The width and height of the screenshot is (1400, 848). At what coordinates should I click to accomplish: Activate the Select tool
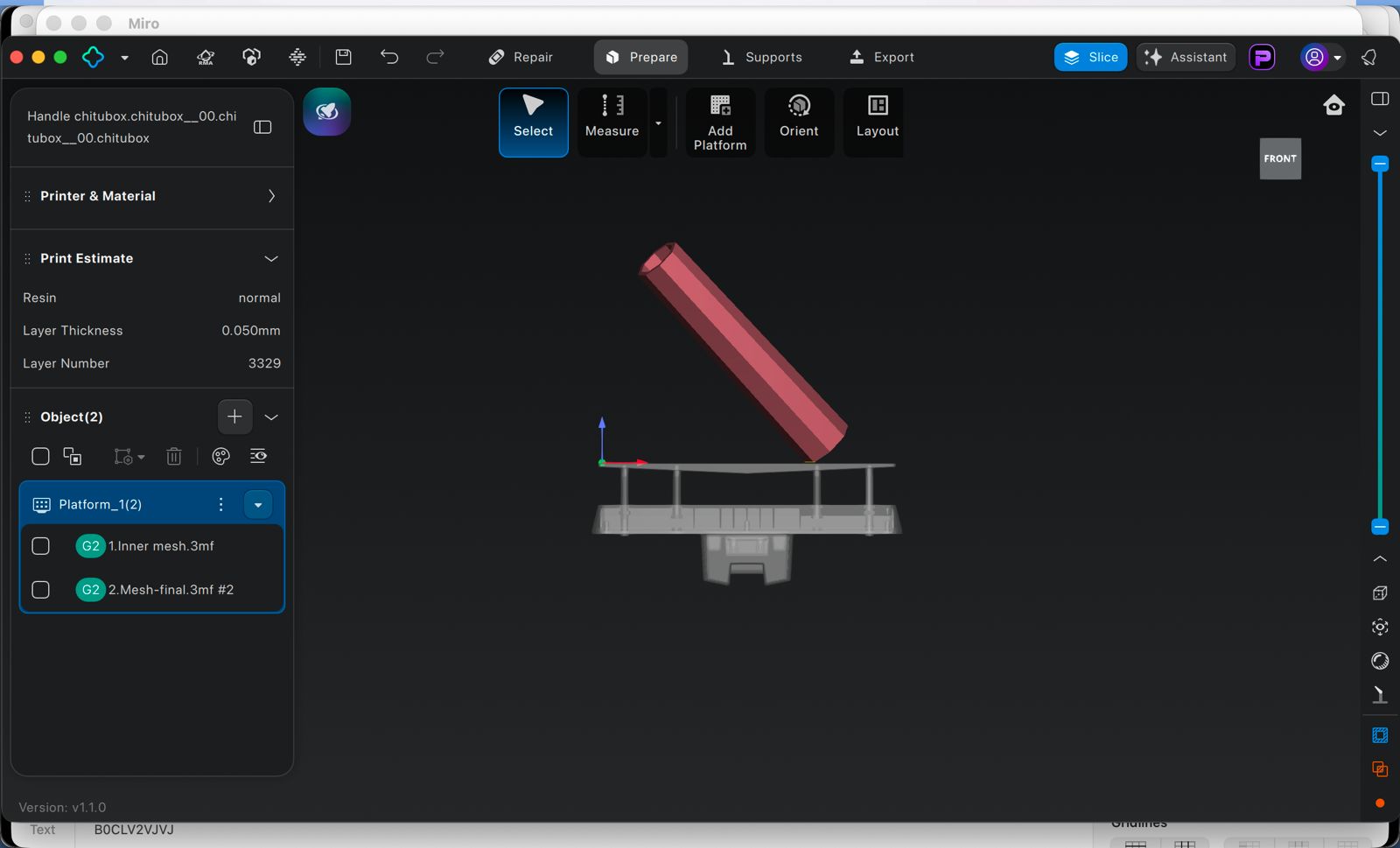534,123
